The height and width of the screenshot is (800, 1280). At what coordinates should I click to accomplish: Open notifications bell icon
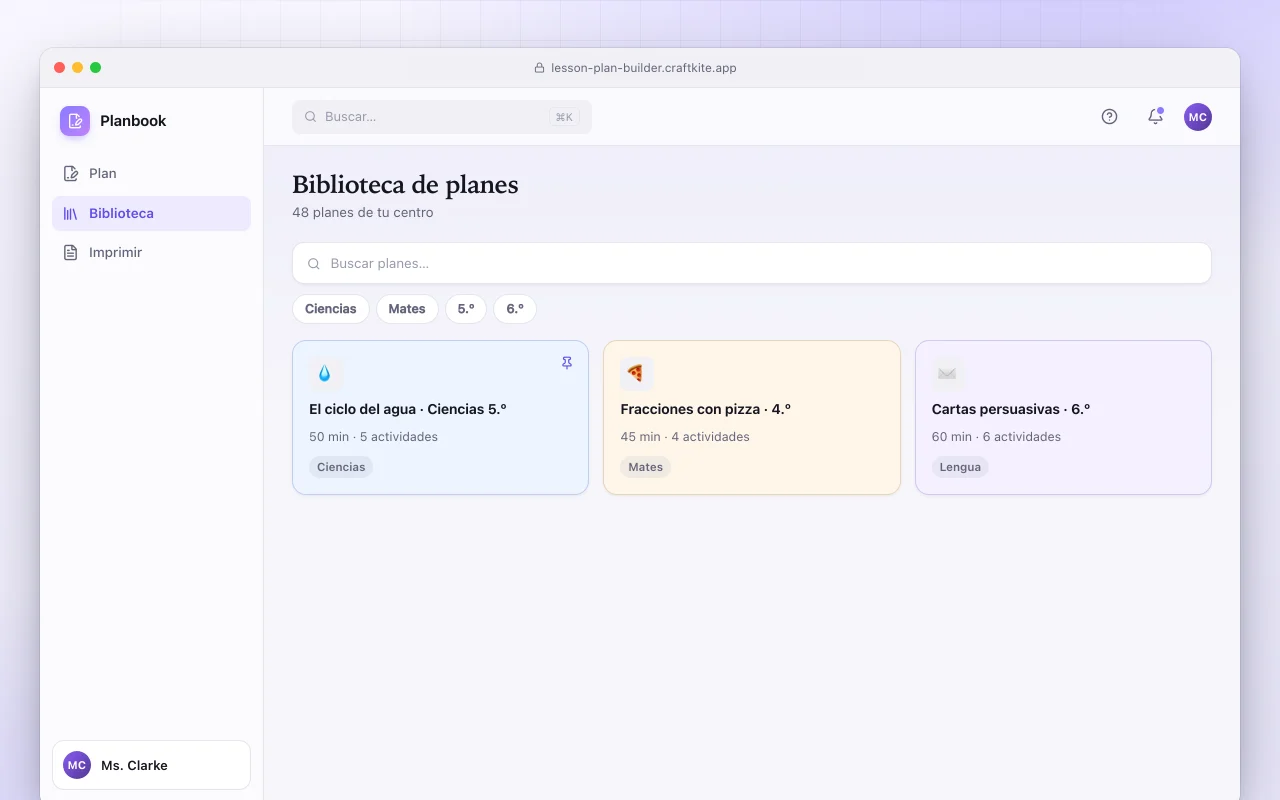1155,117
